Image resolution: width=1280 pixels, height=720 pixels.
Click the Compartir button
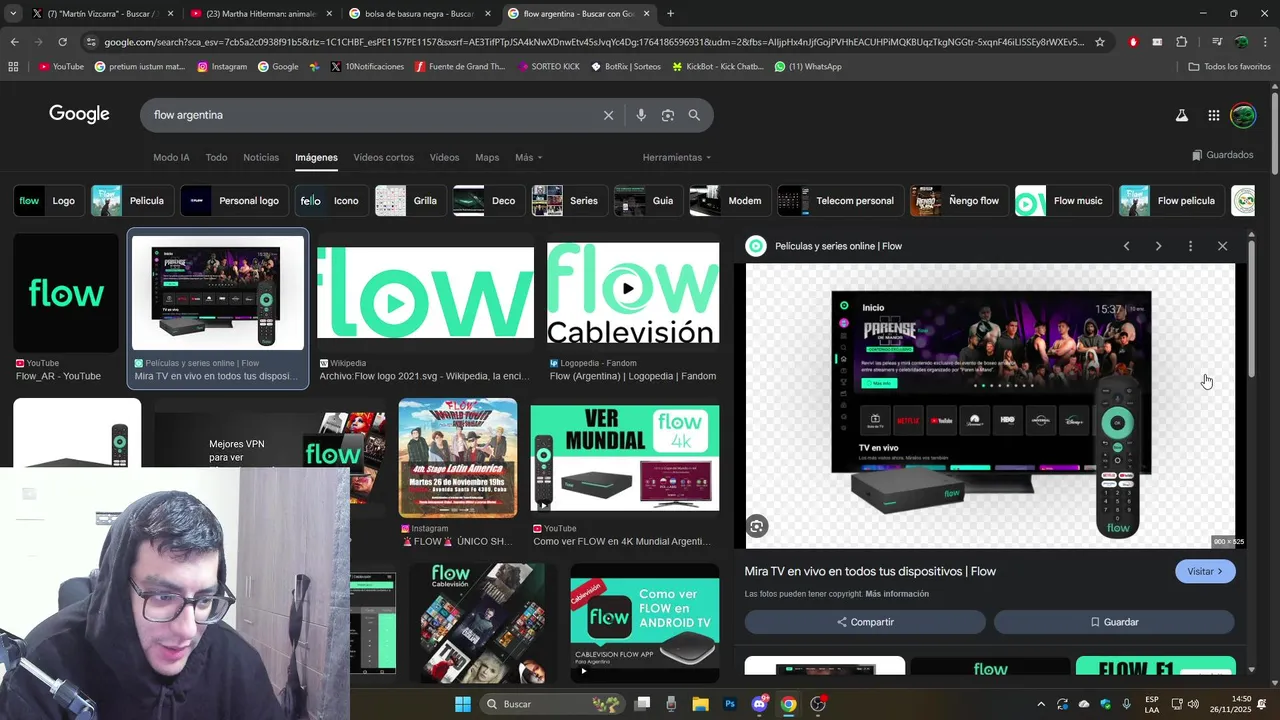[x=865, y=622]
